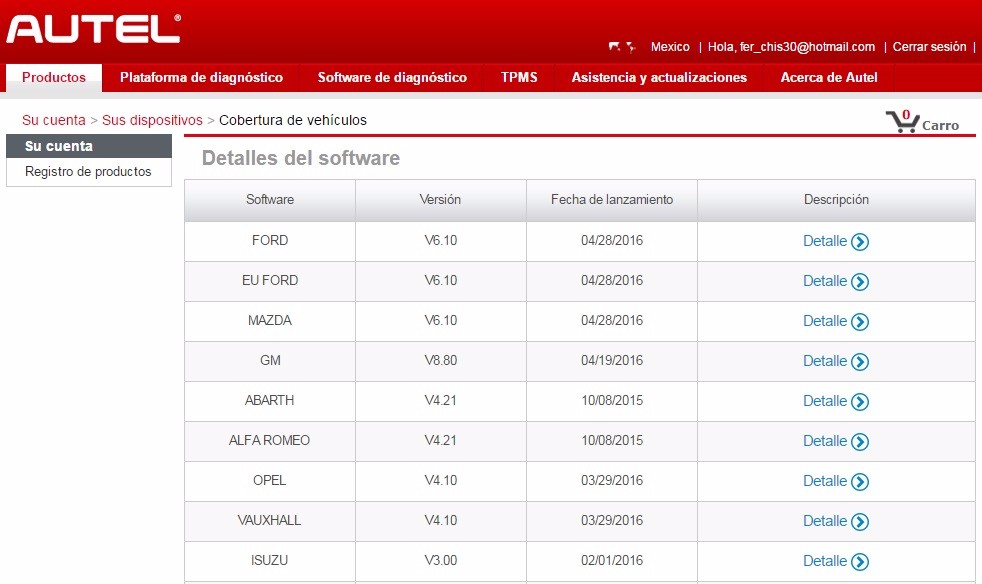982x584 pixels.
Task: Go to the TPMS menu
Action: (x=519, y=78)
